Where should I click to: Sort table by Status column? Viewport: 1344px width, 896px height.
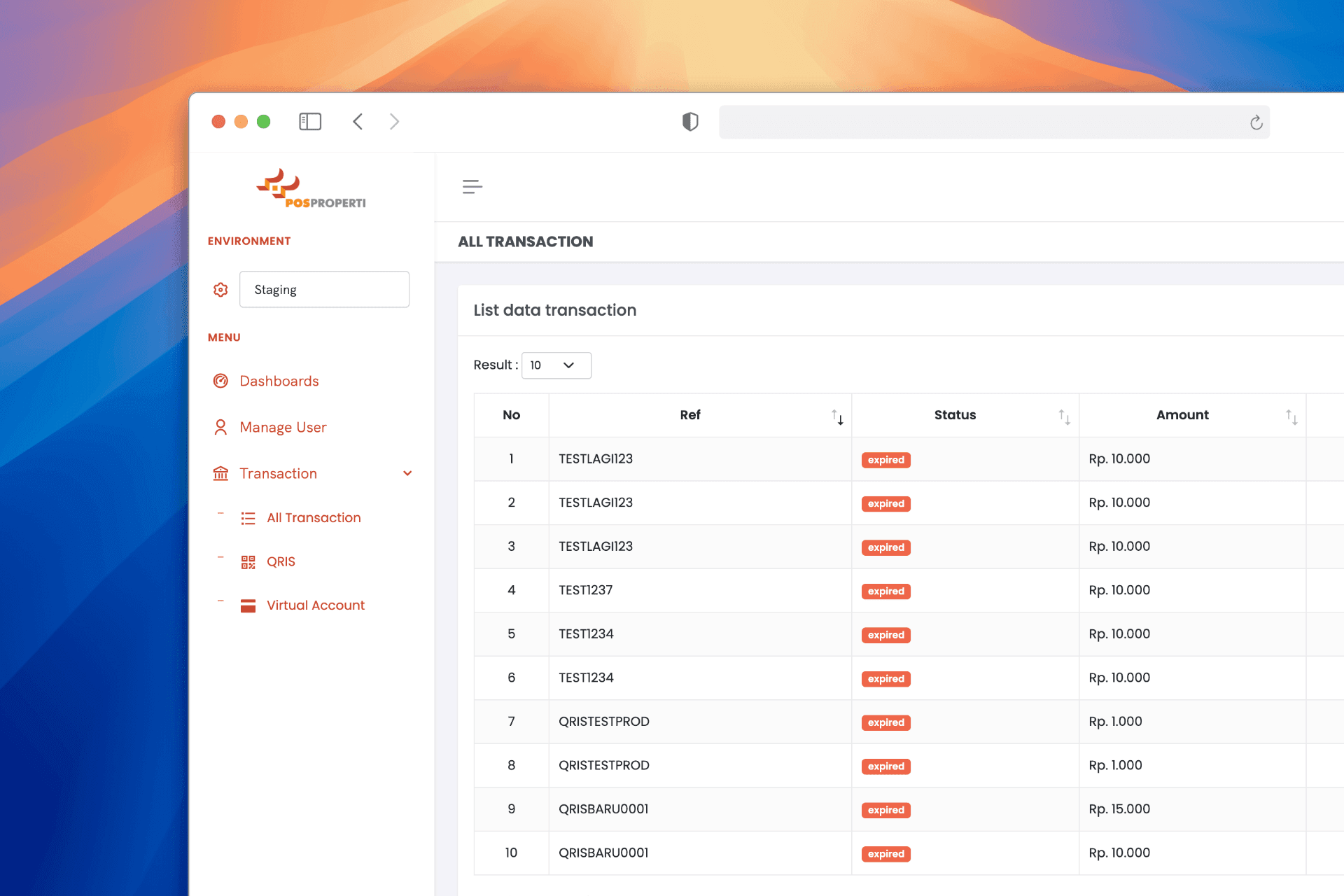click(1064, 417)
